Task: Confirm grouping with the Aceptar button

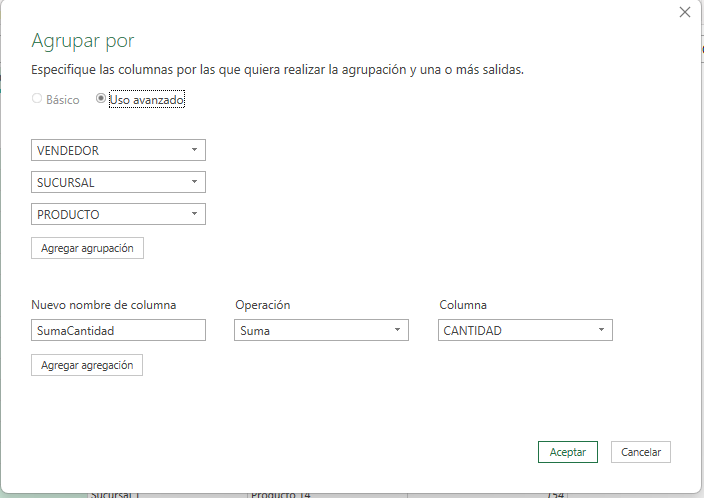Action: [567, 452]
